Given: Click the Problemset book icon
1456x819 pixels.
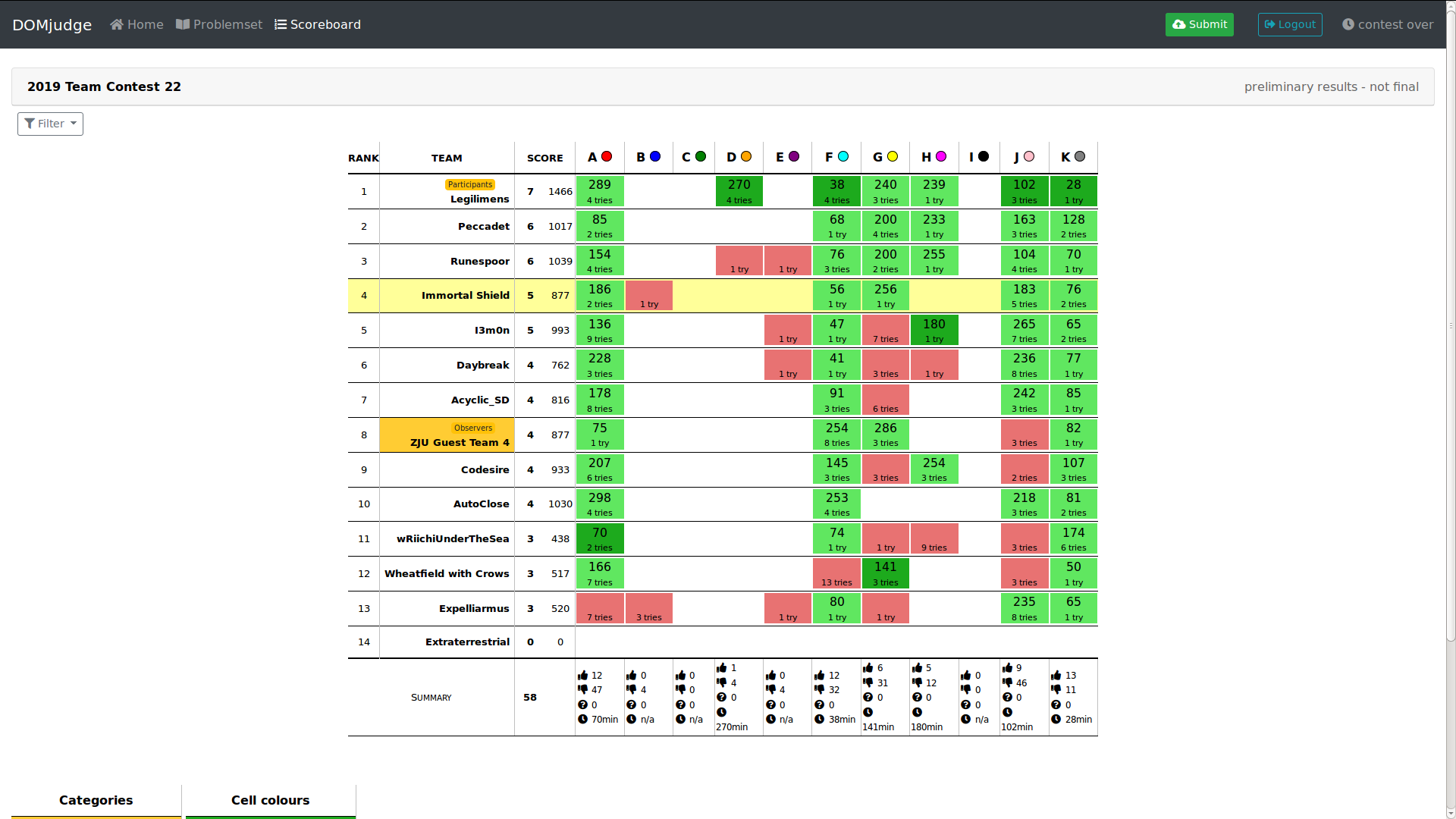Looking at the screenshot, I should [183, 24].
